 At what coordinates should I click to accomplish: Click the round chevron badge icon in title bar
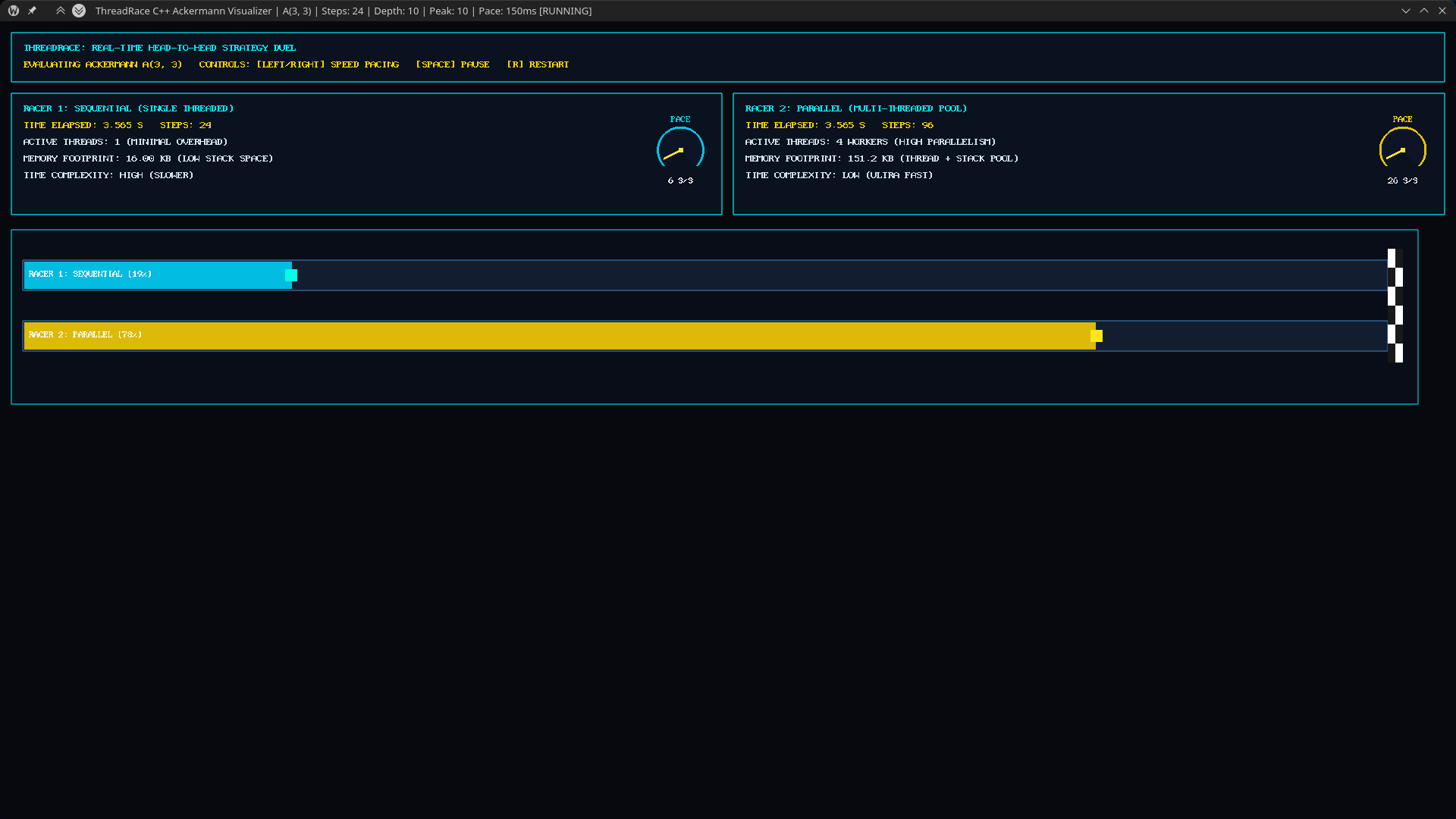pos(79,11)
